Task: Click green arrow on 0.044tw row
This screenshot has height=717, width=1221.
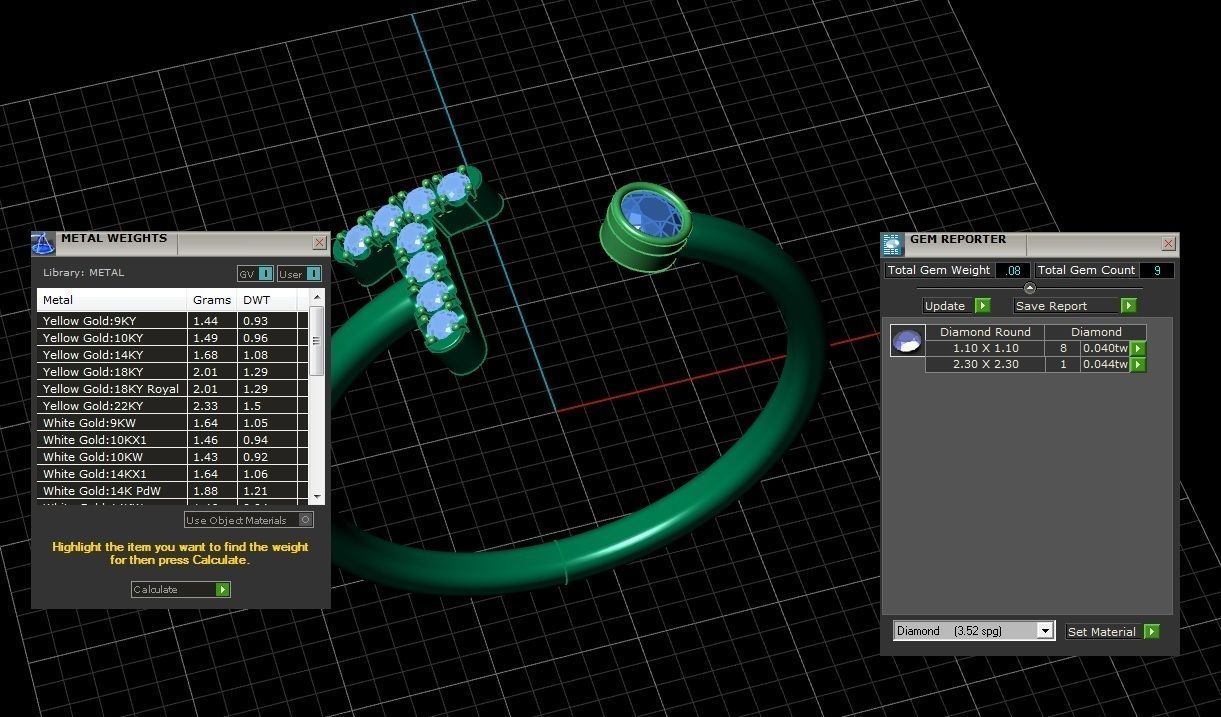Action: [x=1137, y=365]
